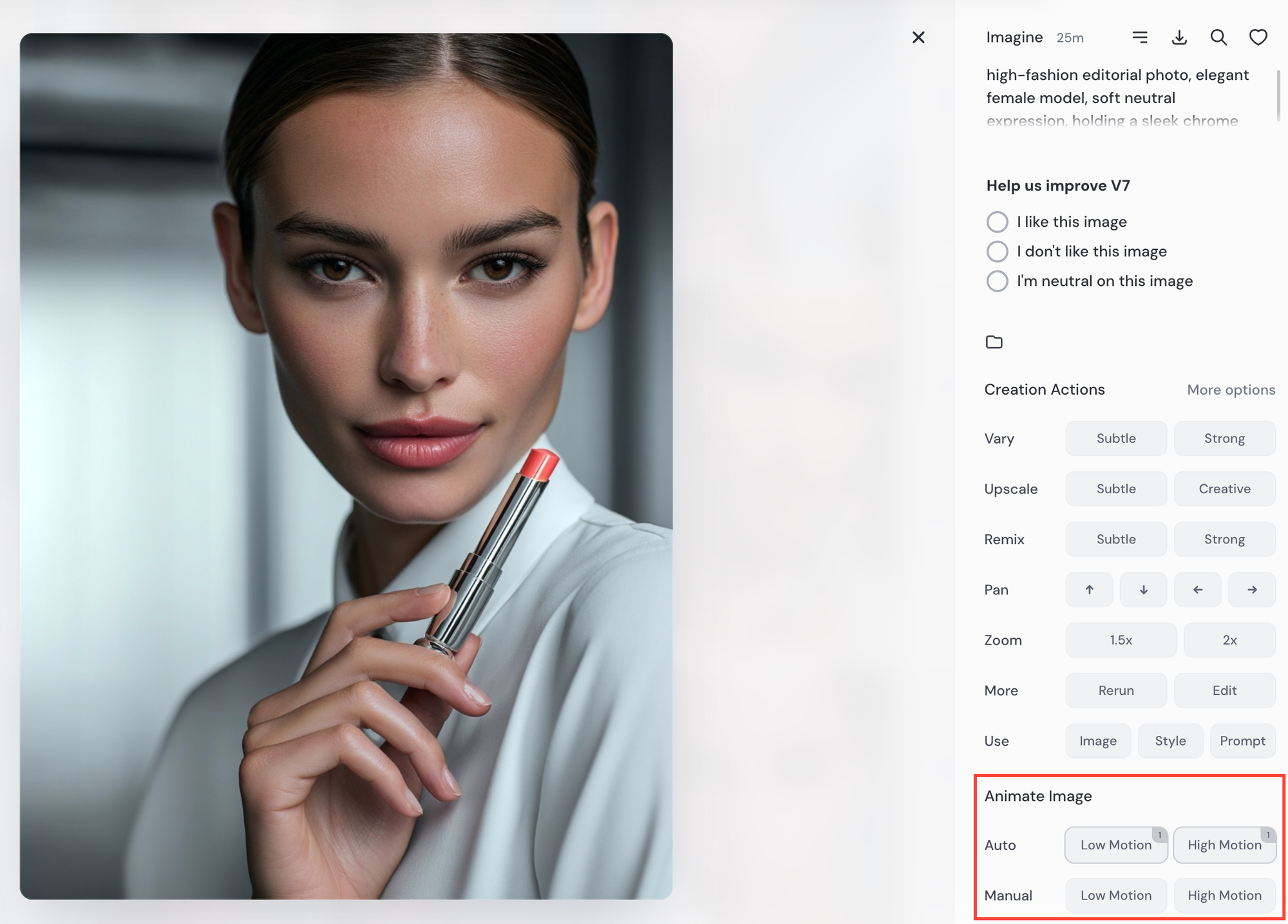The image size is (1288, 924).
Task: Open More options link
Action: 1231,390
